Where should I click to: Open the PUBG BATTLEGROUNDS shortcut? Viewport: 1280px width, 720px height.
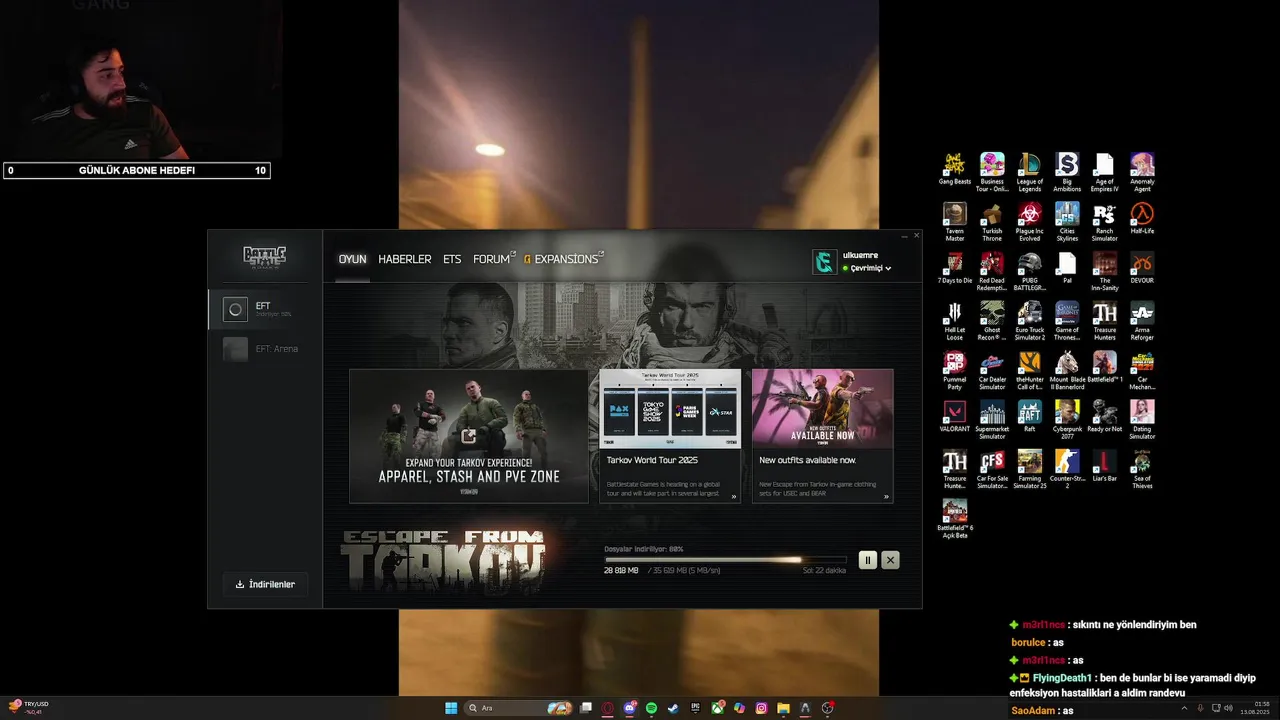click(x=1029, y=272)
